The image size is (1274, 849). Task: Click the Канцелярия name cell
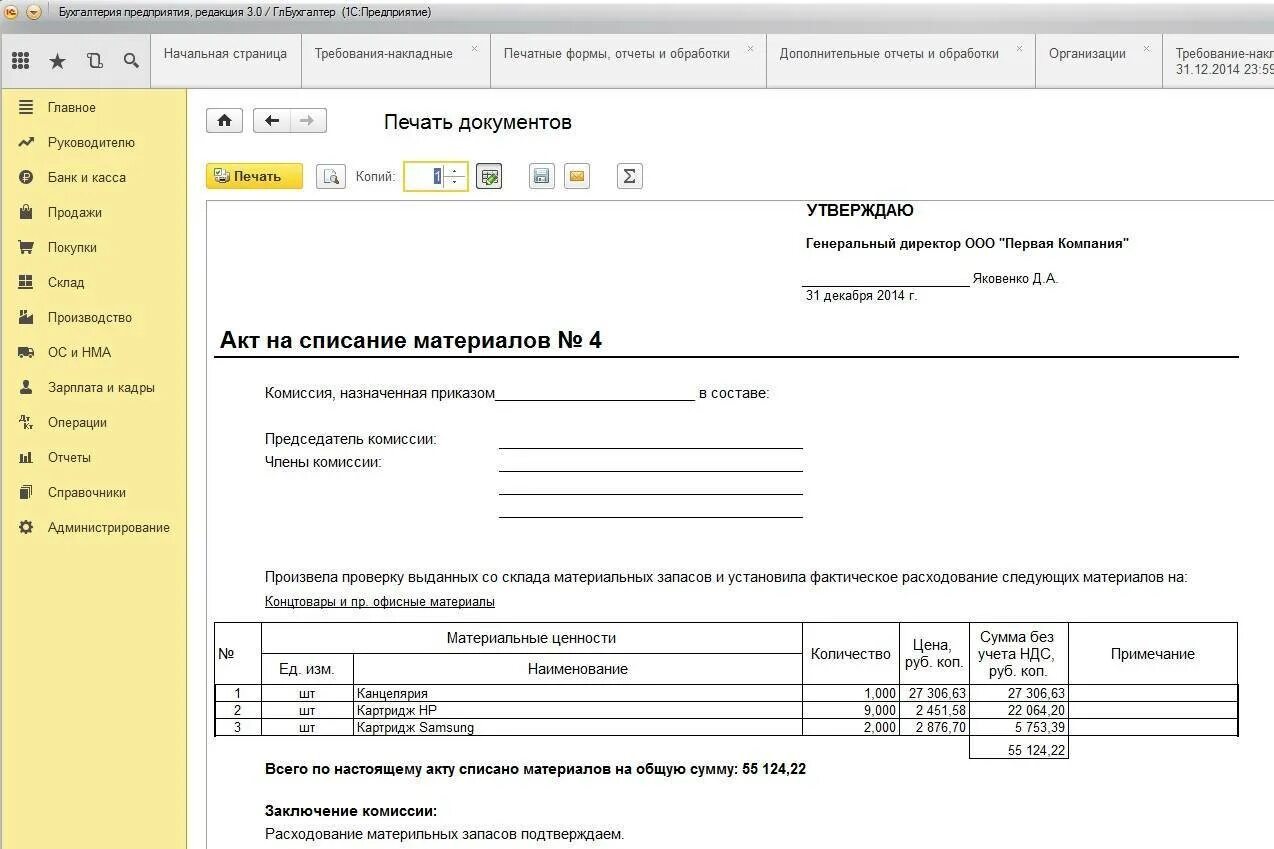[578, 693]
